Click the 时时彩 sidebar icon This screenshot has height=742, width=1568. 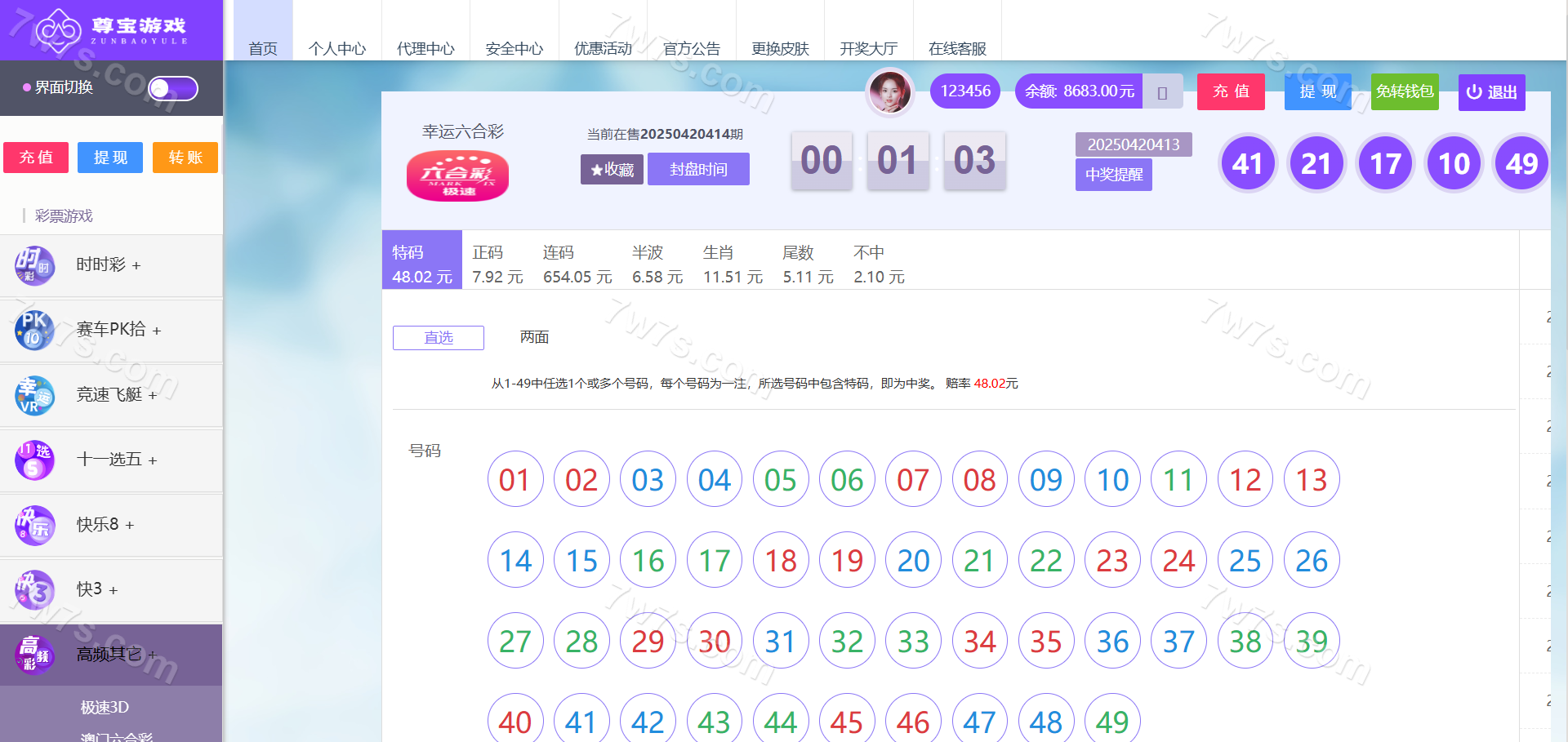point(34,265)
